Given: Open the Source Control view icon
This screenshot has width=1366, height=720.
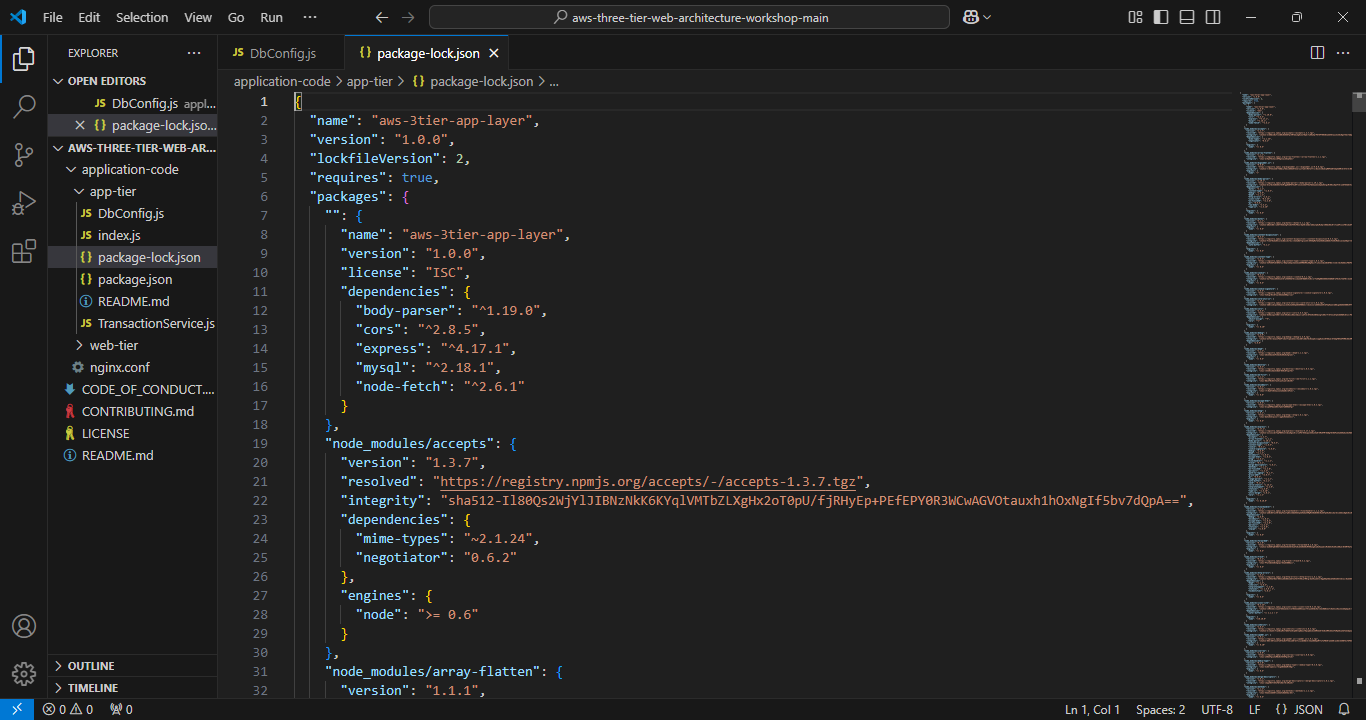Looking at the screenshot, I should click(24, 154).
